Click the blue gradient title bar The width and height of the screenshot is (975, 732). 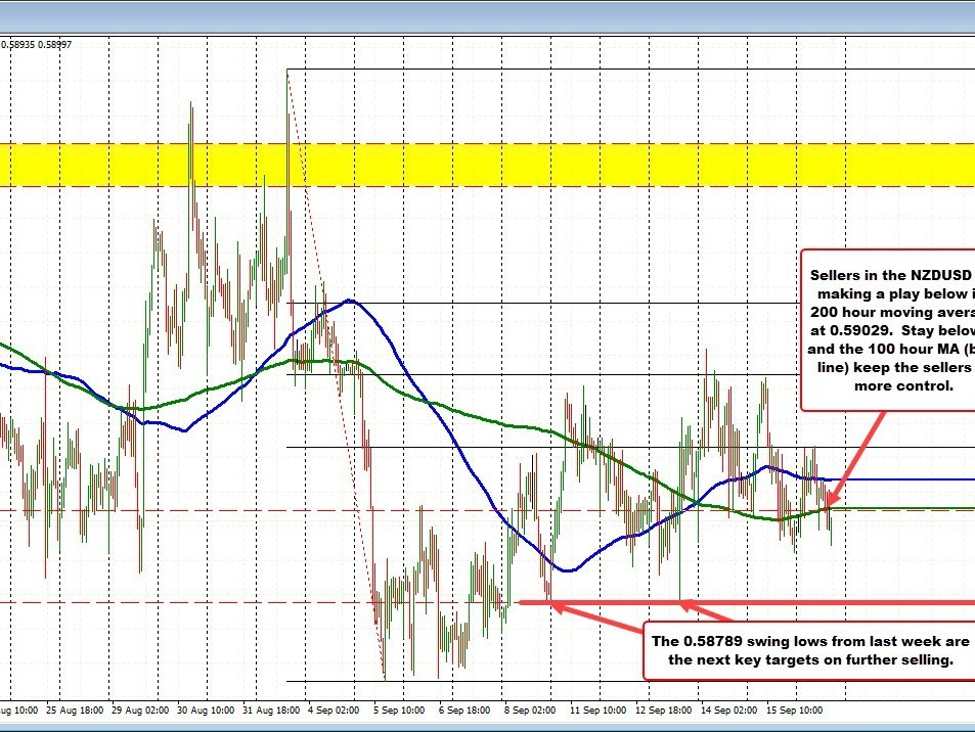pos(487,15)
